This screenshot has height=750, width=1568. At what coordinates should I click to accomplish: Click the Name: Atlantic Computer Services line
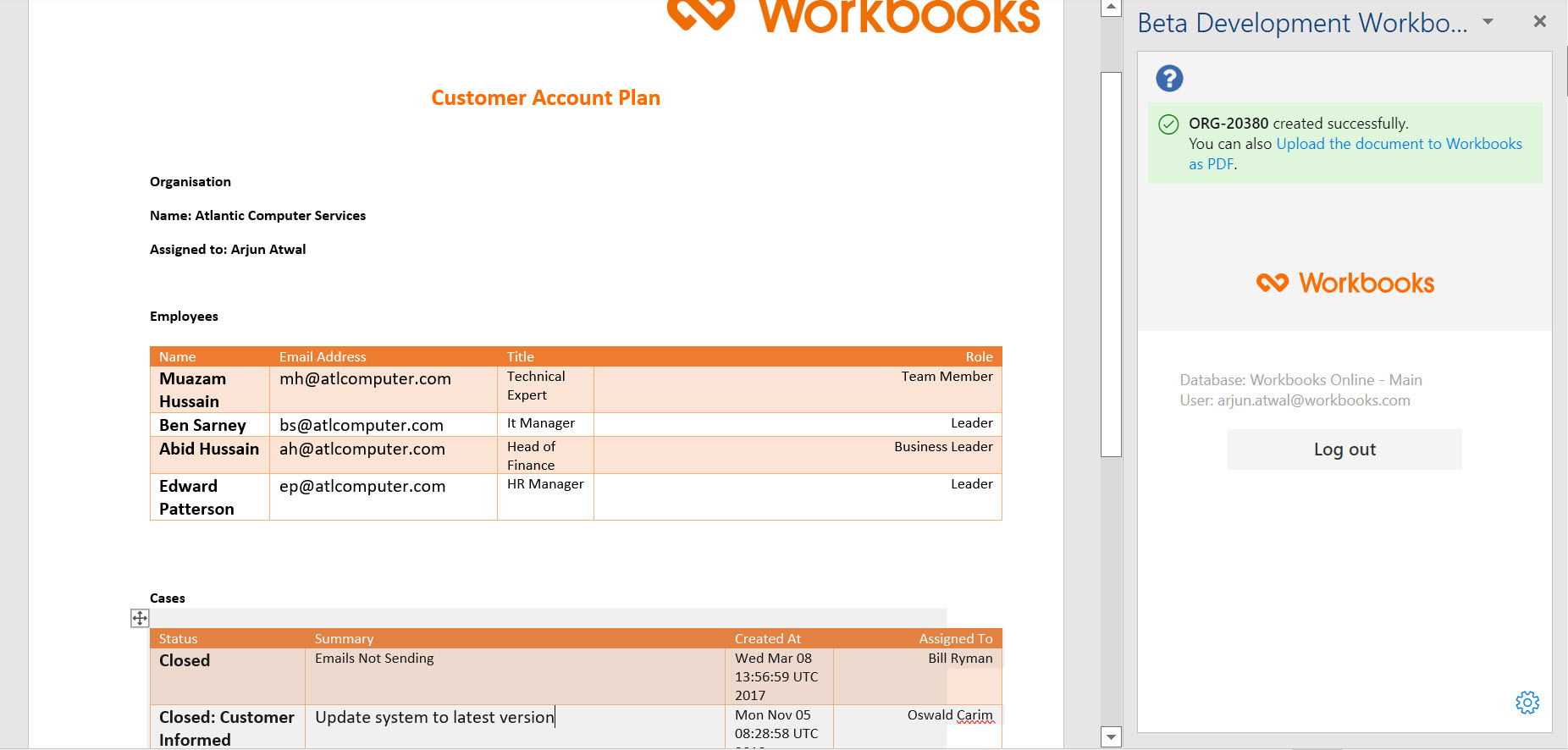point(258,216)
